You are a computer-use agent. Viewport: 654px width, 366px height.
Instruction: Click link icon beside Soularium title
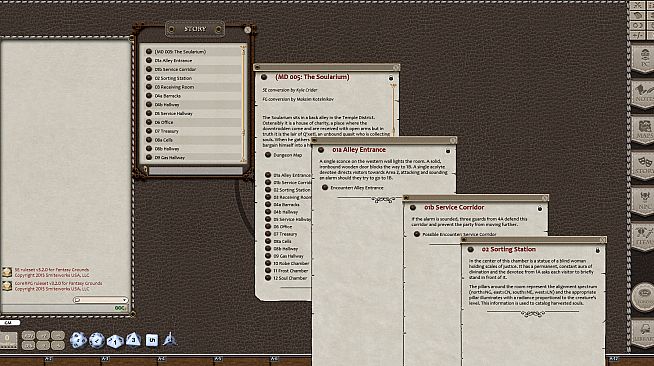pos(264,77)
